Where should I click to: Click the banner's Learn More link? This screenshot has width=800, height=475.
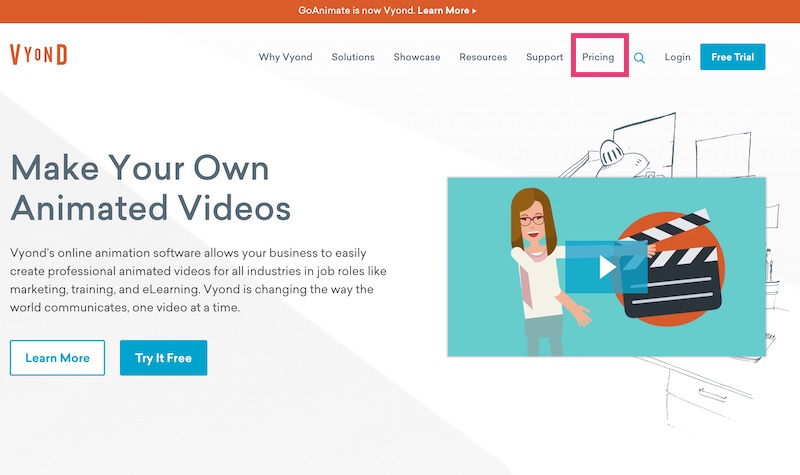(x=441, y=11)
